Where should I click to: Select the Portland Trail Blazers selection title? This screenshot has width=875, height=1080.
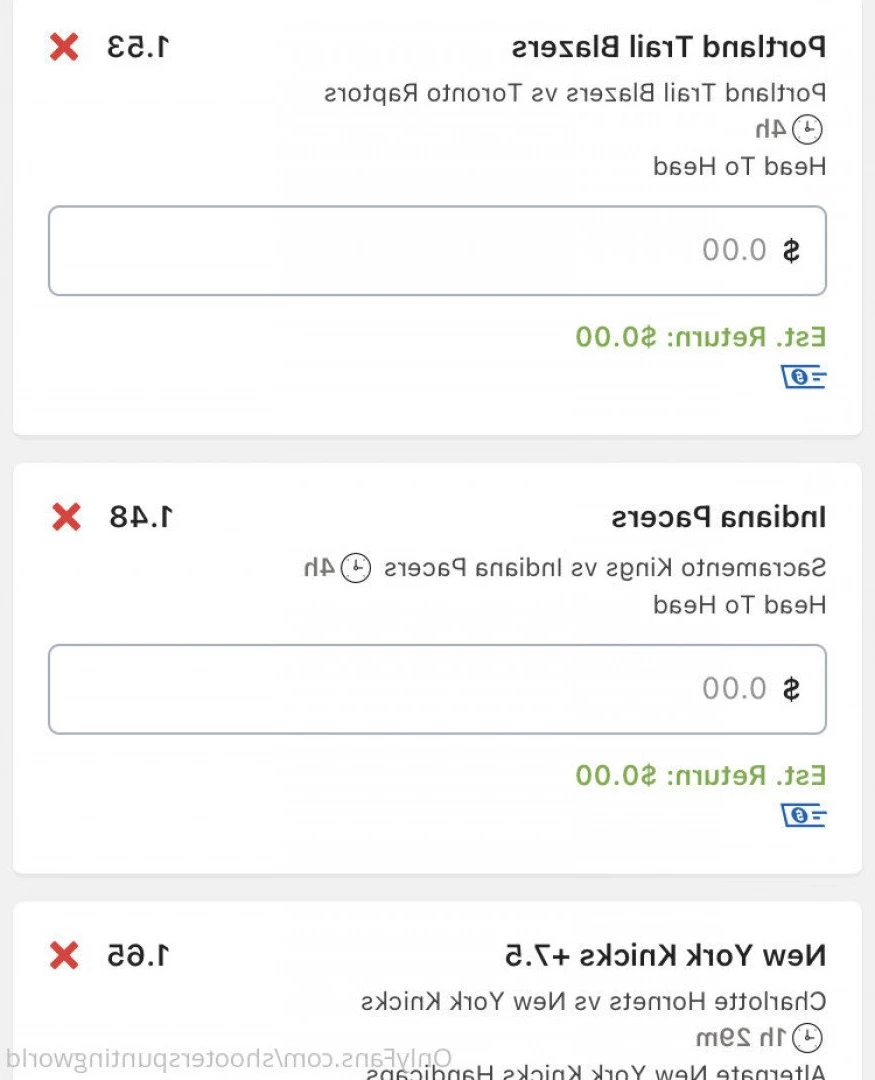[x=668, y=48]
